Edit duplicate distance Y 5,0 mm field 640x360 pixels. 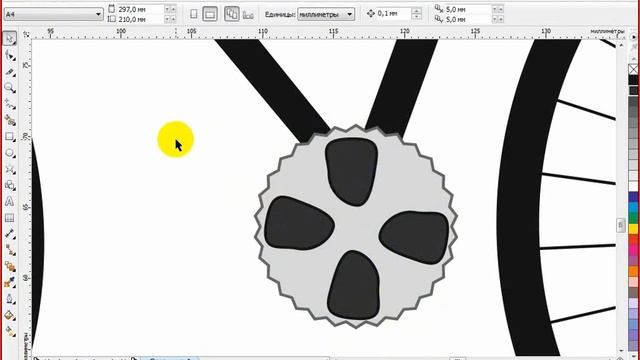click(x=468, y=19)
